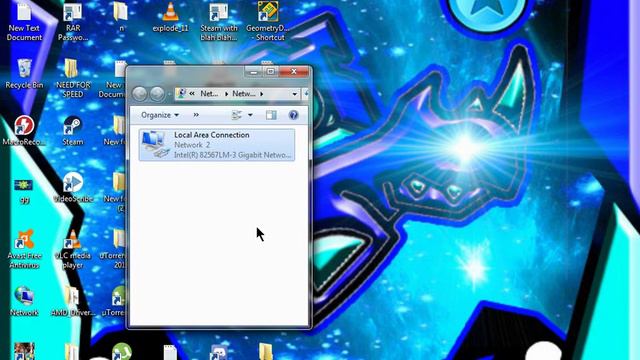Open the RAR Password shortcut icon

click(x=73, y=22)
